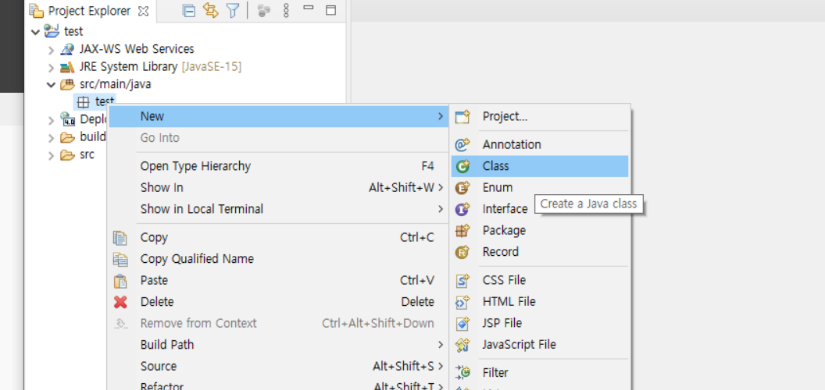
Task: Expand the Deployment Descriptor node arrow
Action: [51, 121]
